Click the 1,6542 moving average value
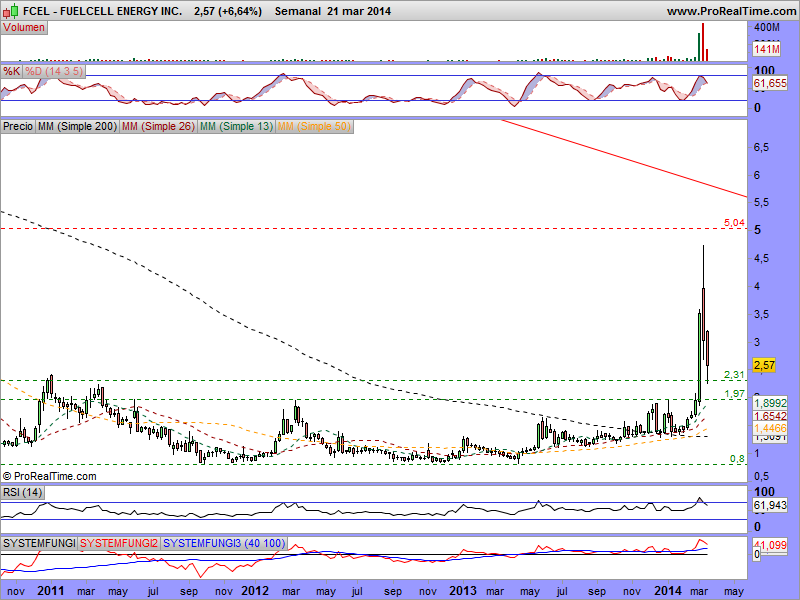 pos(770,416)
